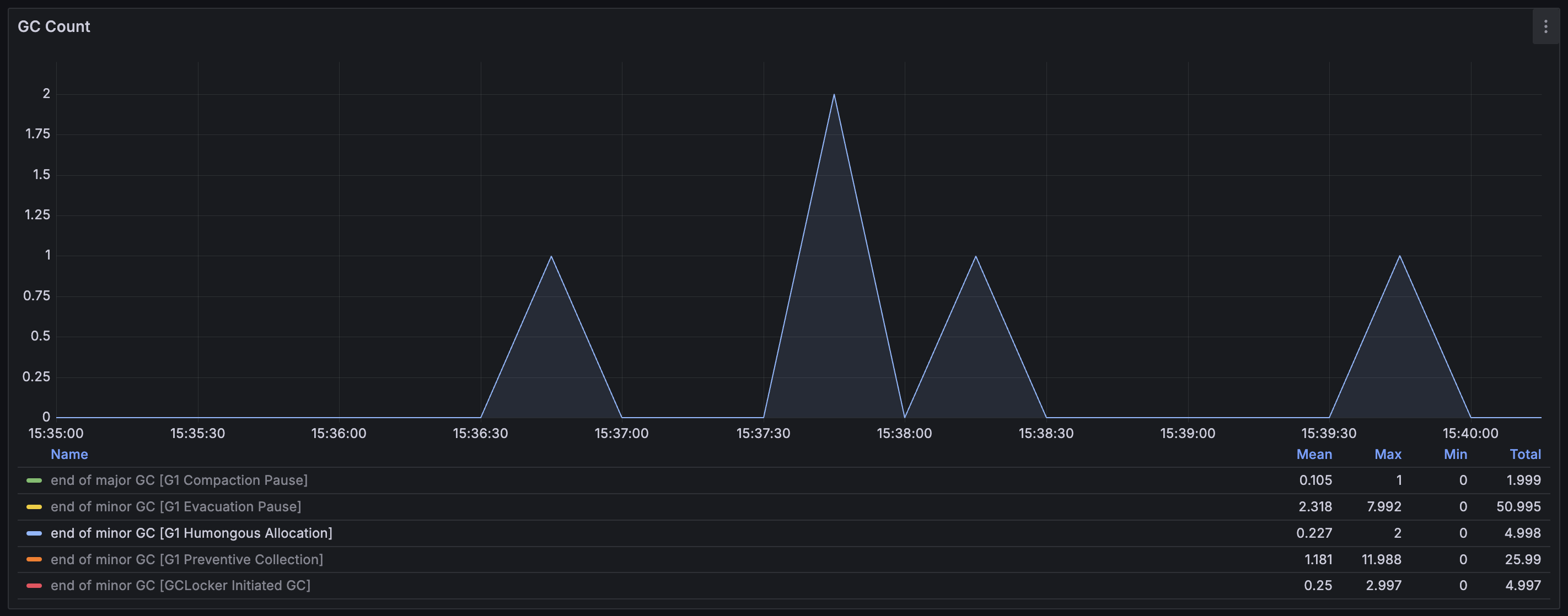1568x616 pixels.
Task: Click Total value 25.99 for G1 Preventive Collection
Action: [x=1522, y=559]
